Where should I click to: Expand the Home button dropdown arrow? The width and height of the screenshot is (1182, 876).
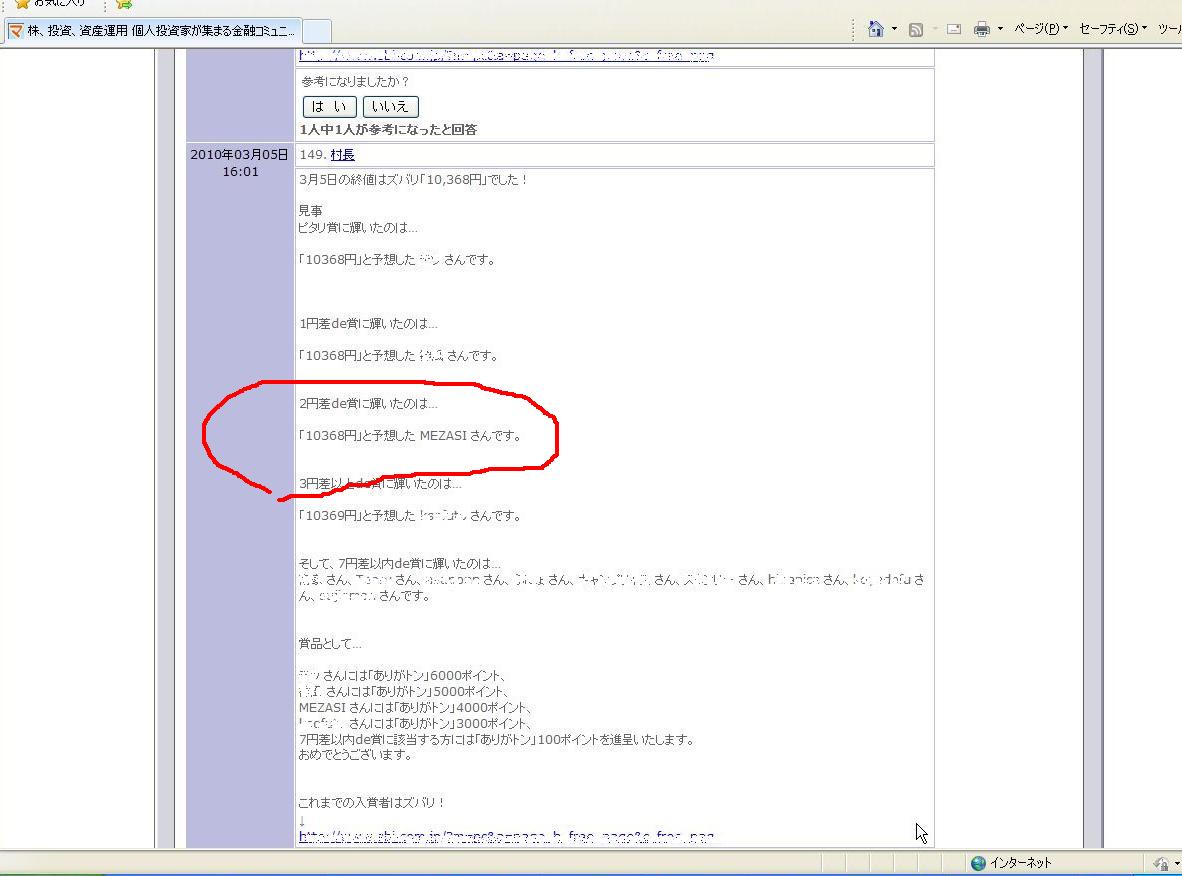(894, 30)
